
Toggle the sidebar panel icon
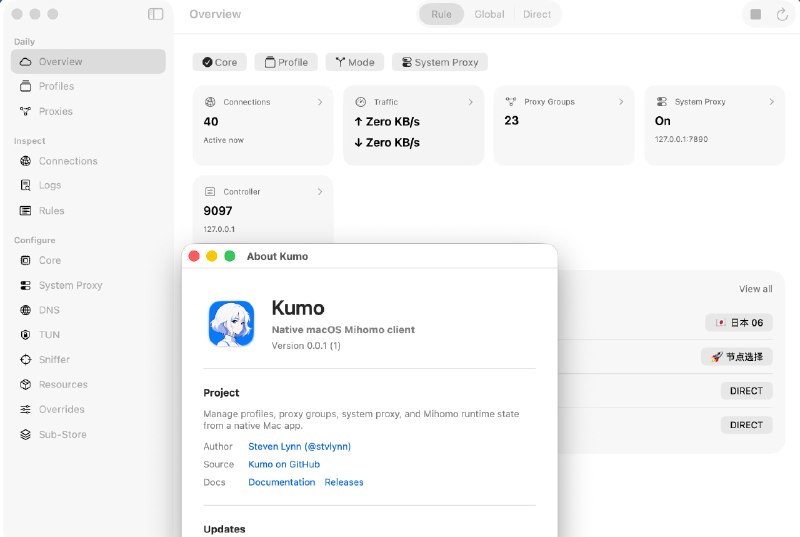156,14
